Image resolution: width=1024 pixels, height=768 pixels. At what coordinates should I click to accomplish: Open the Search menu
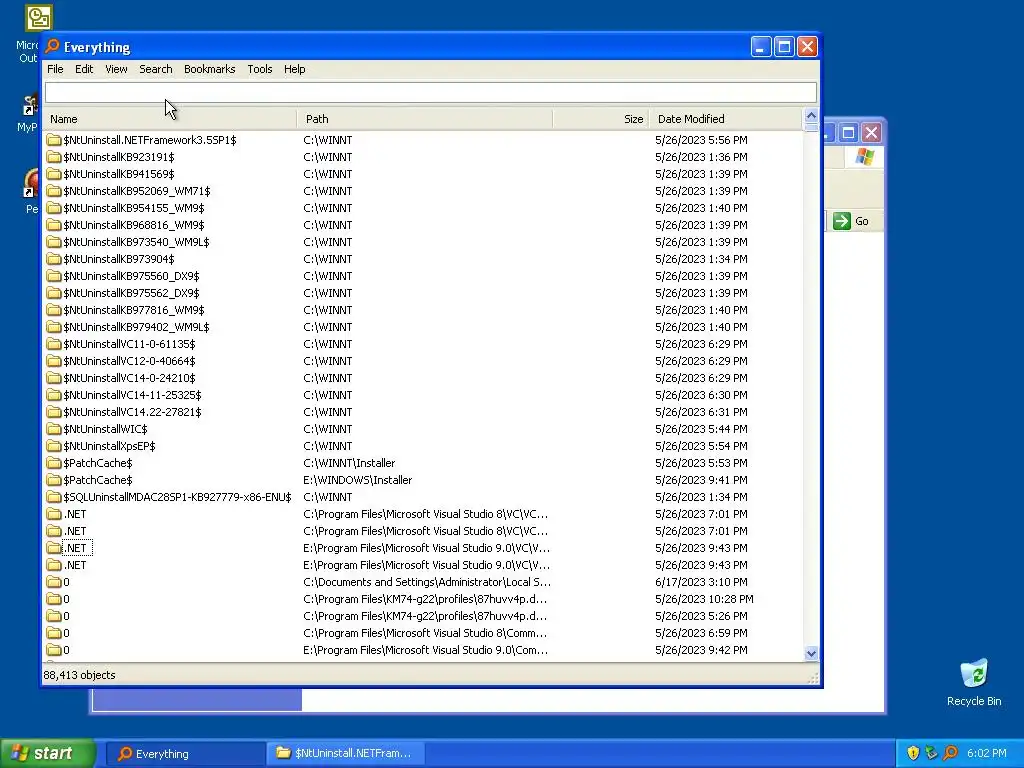pos(155,69)
